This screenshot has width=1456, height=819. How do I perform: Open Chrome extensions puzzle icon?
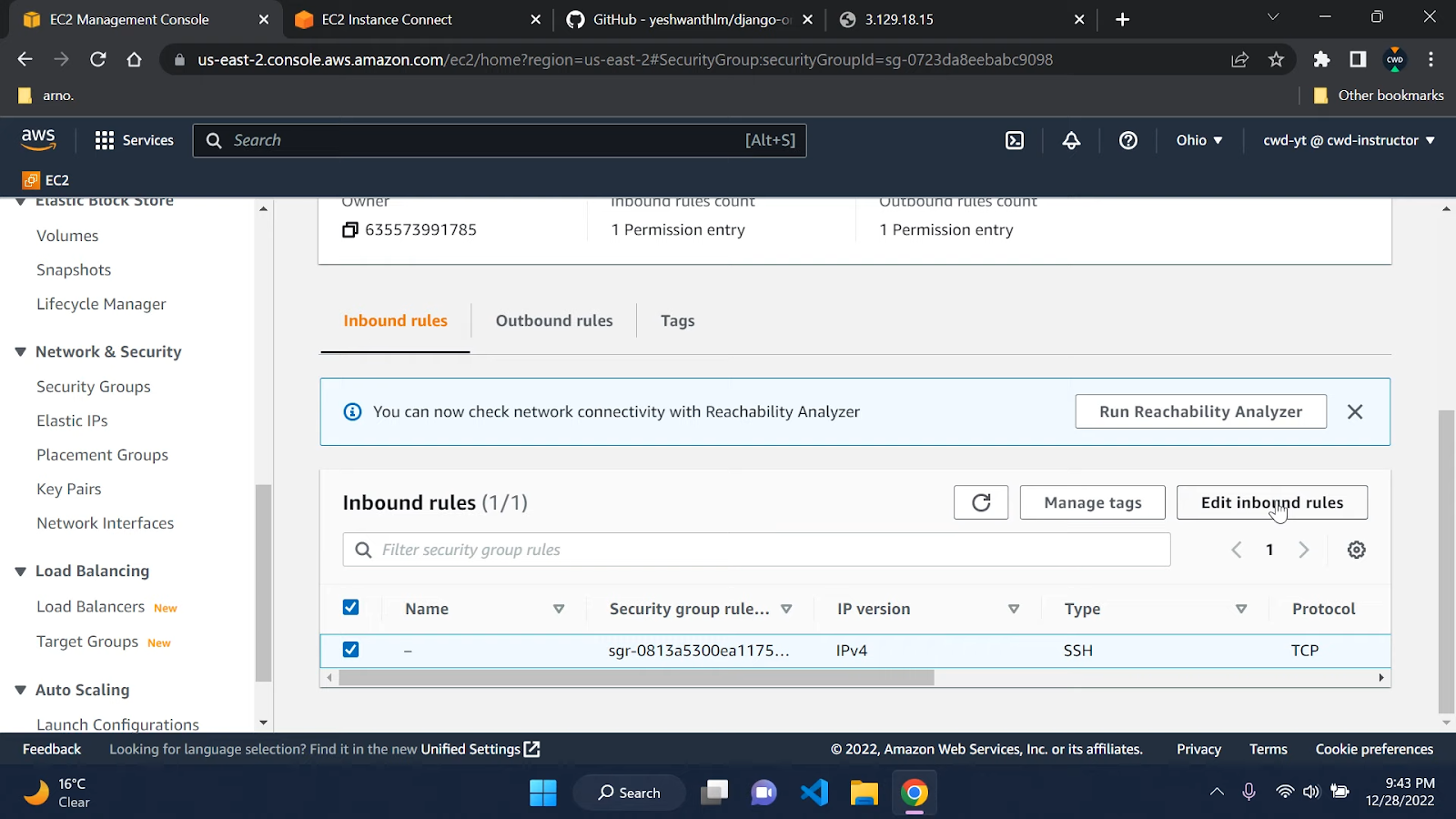(x=1321, y=59)
